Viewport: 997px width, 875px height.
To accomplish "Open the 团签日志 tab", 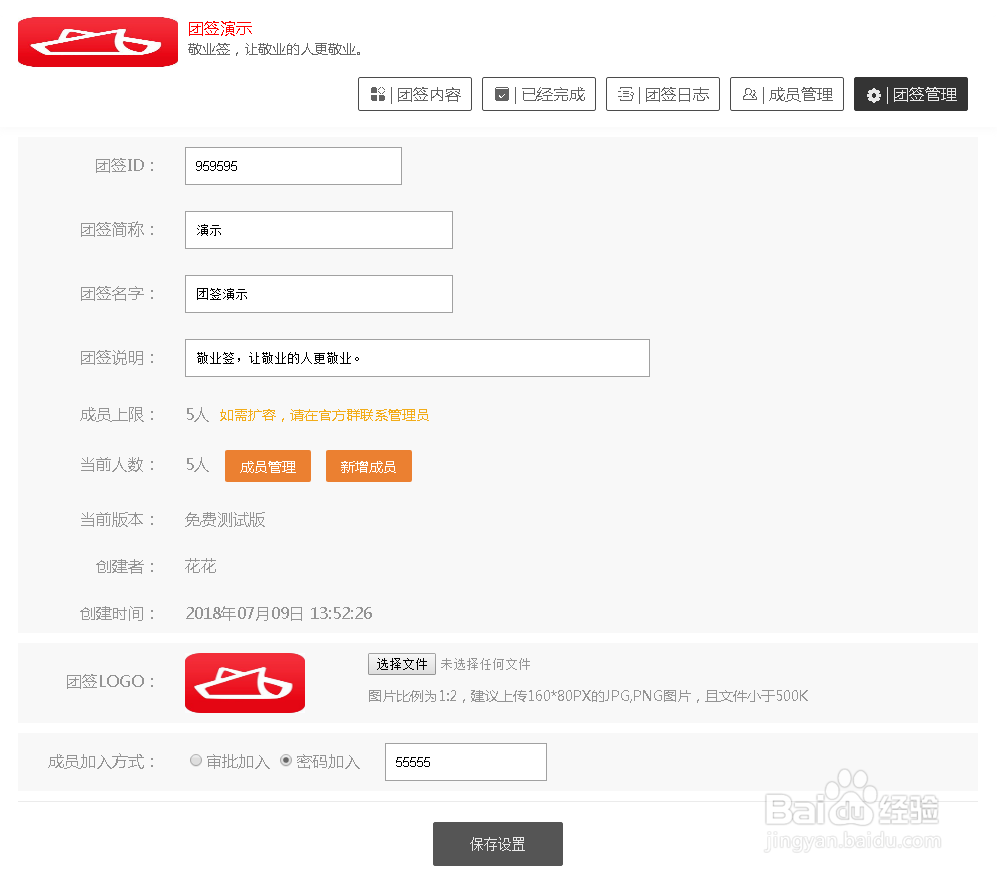I will coord(663,94).
